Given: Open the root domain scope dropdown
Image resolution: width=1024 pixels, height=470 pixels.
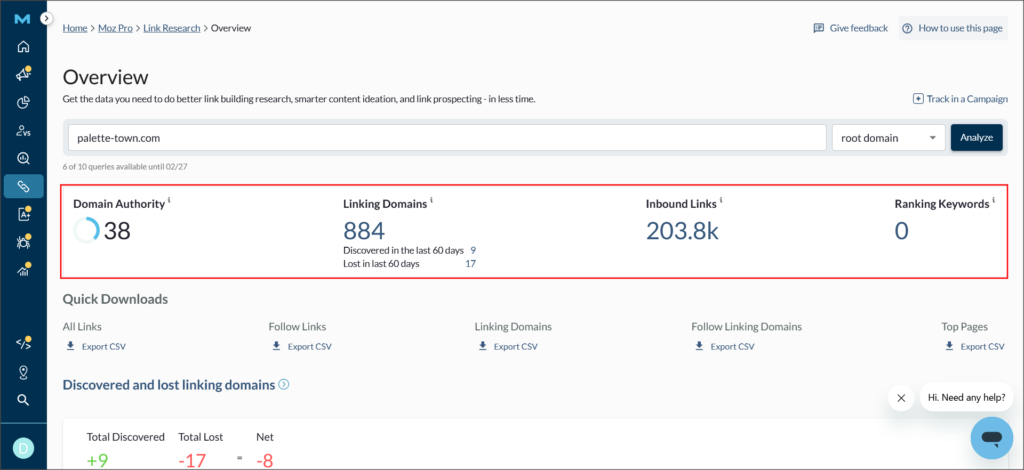Looking at the screenshot, I should [x=888, y=138].
